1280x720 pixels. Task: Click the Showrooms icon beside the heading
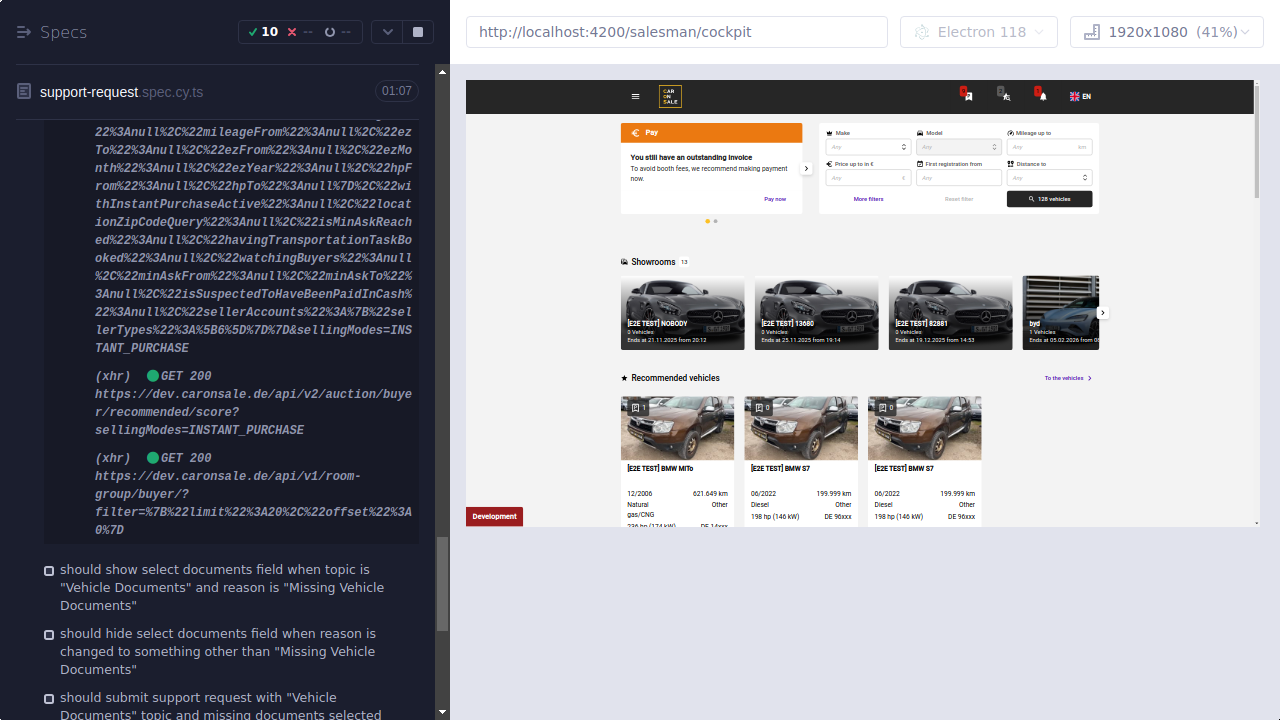[625, 262]
